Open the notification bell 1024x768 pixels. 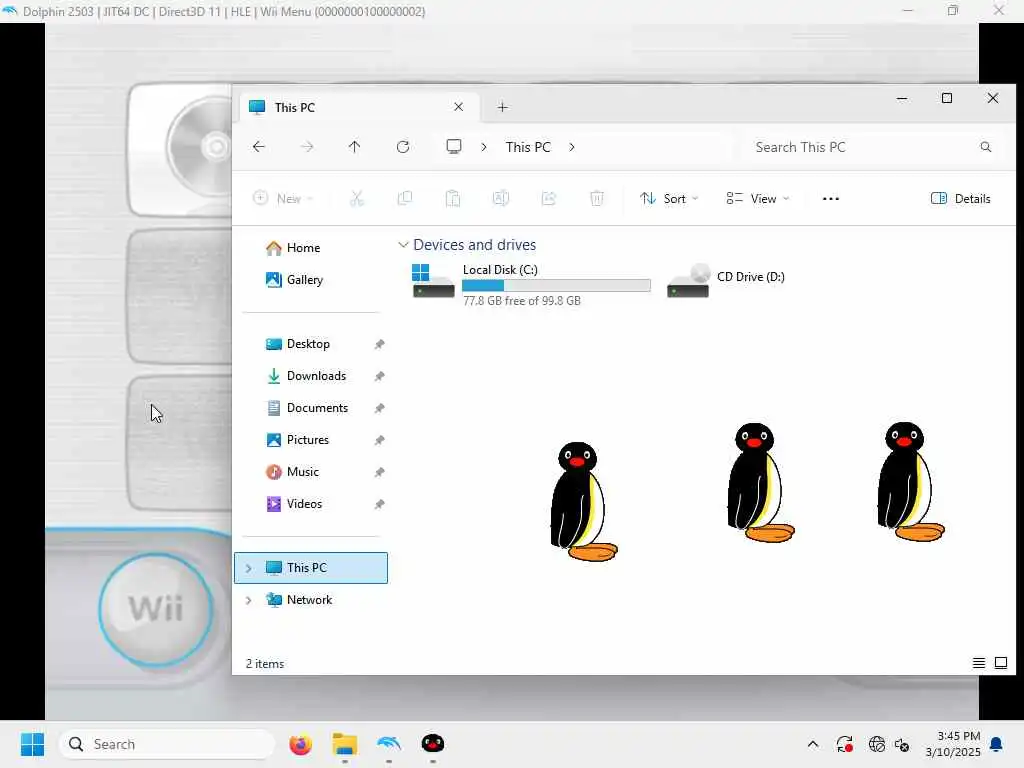pyautogui.click(x=997, y=744)
